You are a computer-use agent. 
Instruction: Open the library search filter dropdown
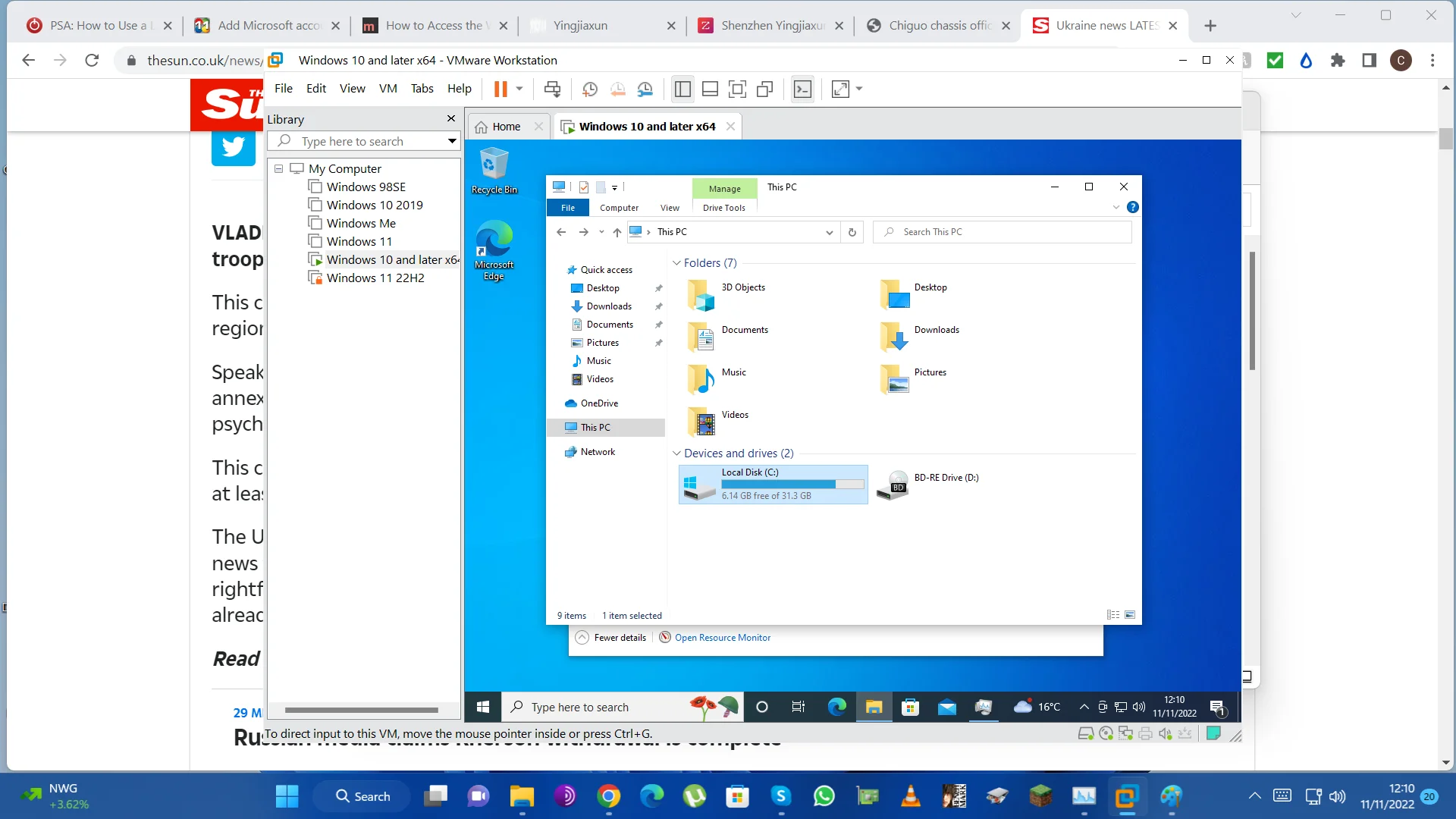point(452,141)
